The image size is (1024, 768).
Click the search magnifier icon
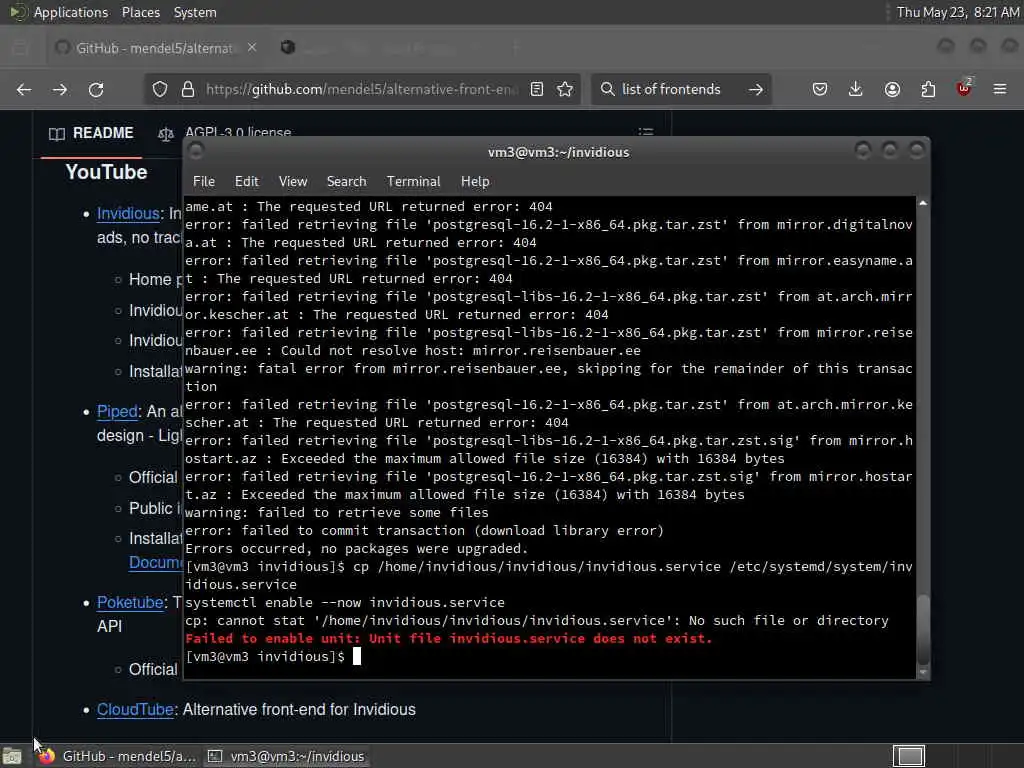[x=607, y=89]
